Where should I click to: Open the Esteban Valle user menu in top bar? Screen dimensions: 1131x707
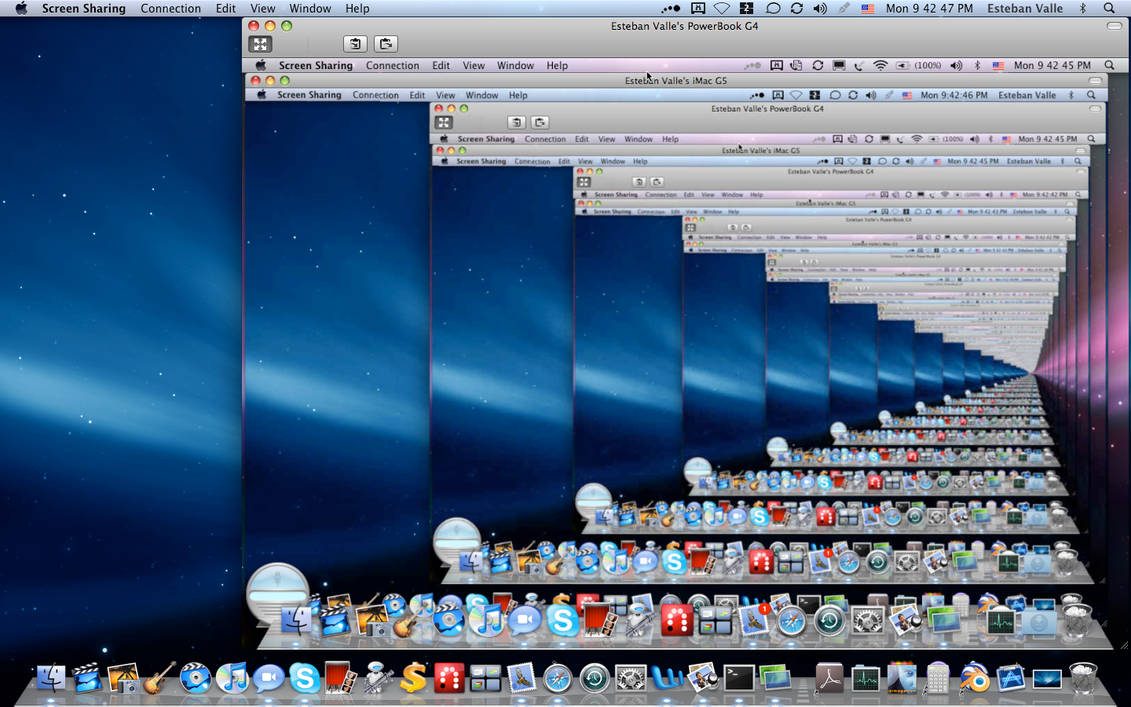click(1025, 8)
